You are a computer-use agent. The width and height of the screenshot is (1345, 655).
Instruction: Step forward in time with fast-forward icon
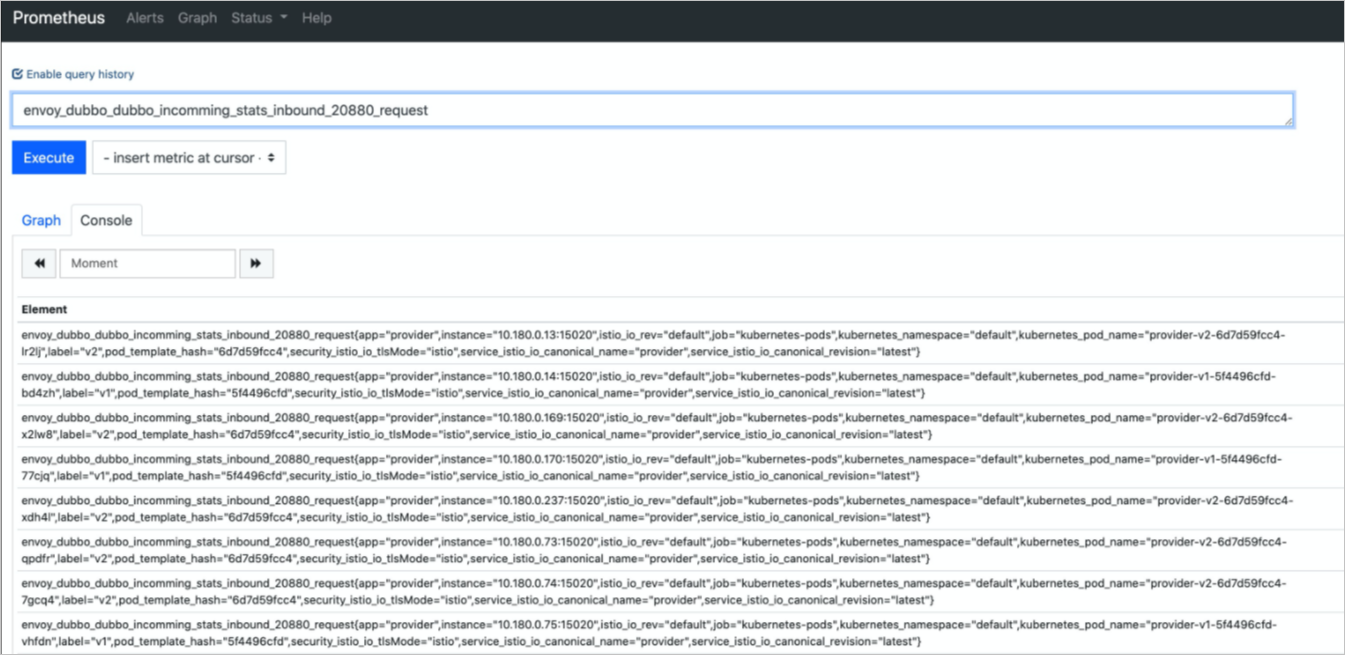click(x=256, y=263)
